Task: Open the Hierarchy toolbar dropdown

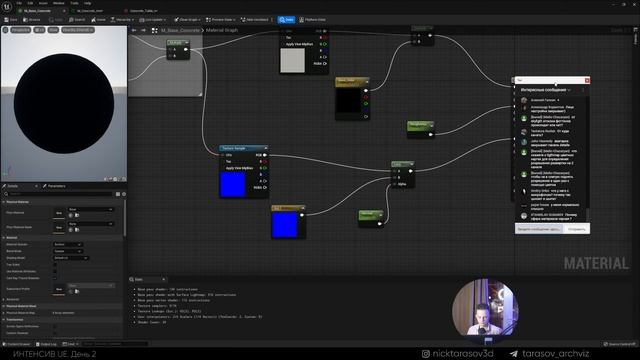Action: 122,20
